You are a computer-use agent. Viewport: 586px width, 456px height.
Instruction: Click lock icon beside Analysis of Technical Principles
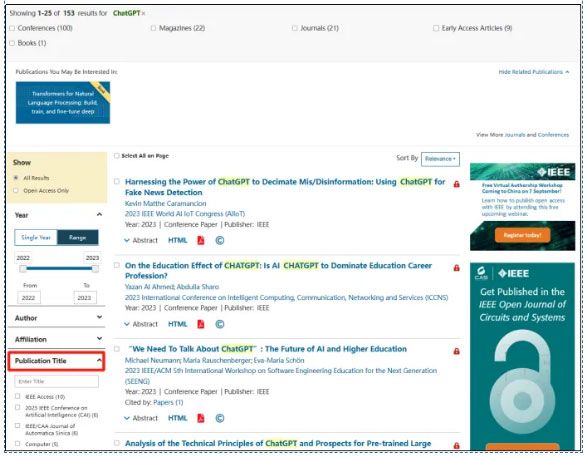coord(456,446)
